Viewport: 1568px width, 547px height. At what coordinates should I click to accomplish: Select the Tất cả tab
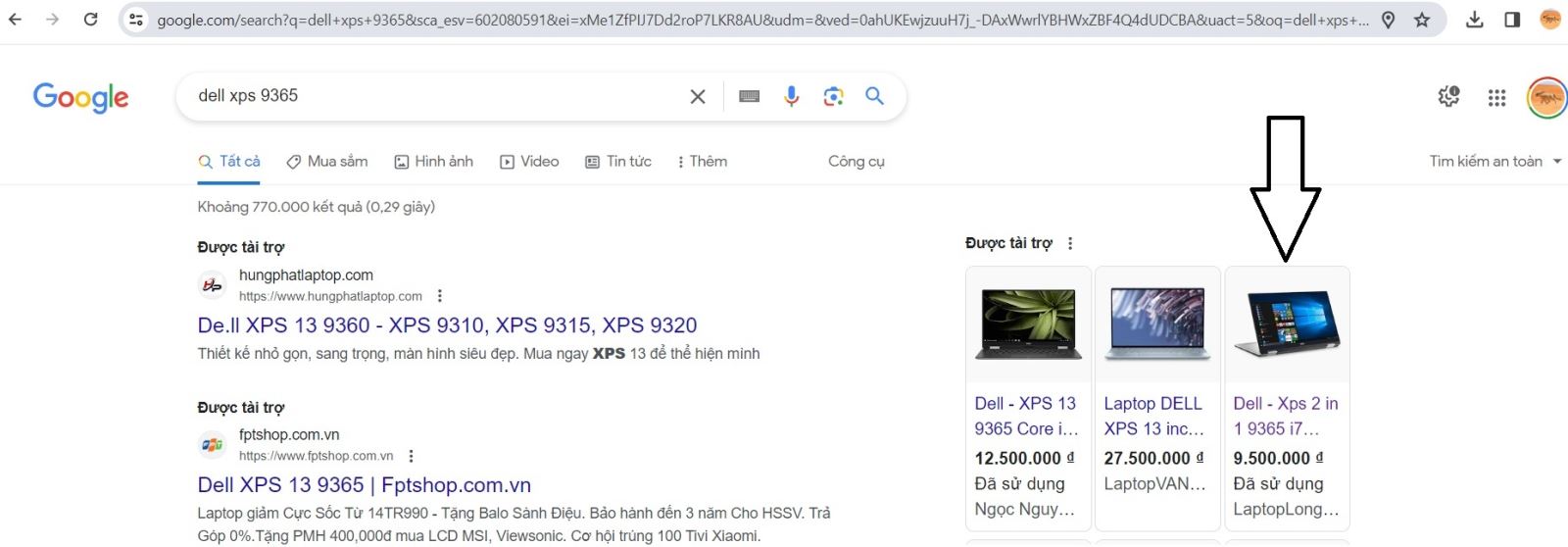[229, 162]
